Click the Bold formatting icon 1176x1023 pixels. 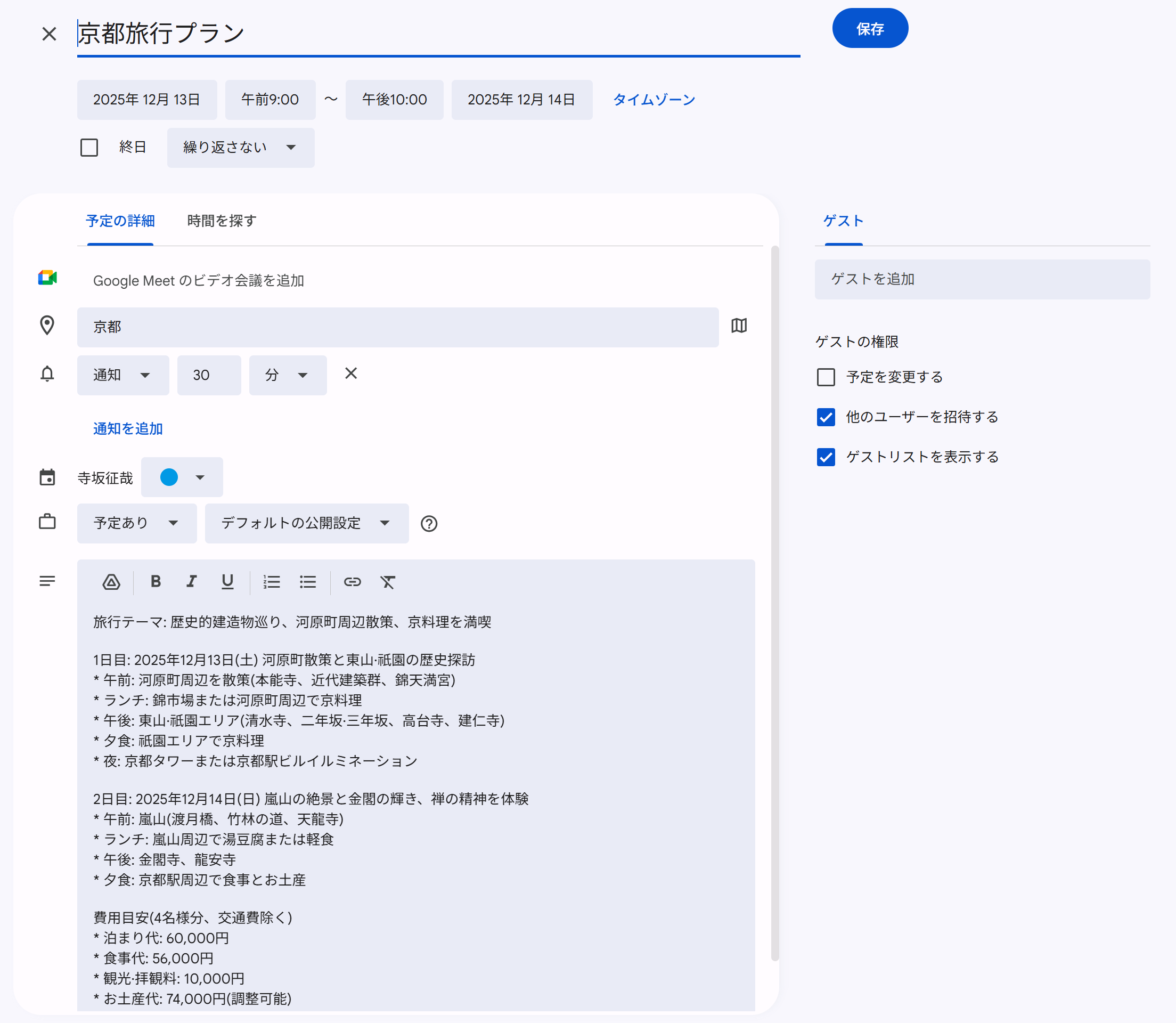pos(155,582)
